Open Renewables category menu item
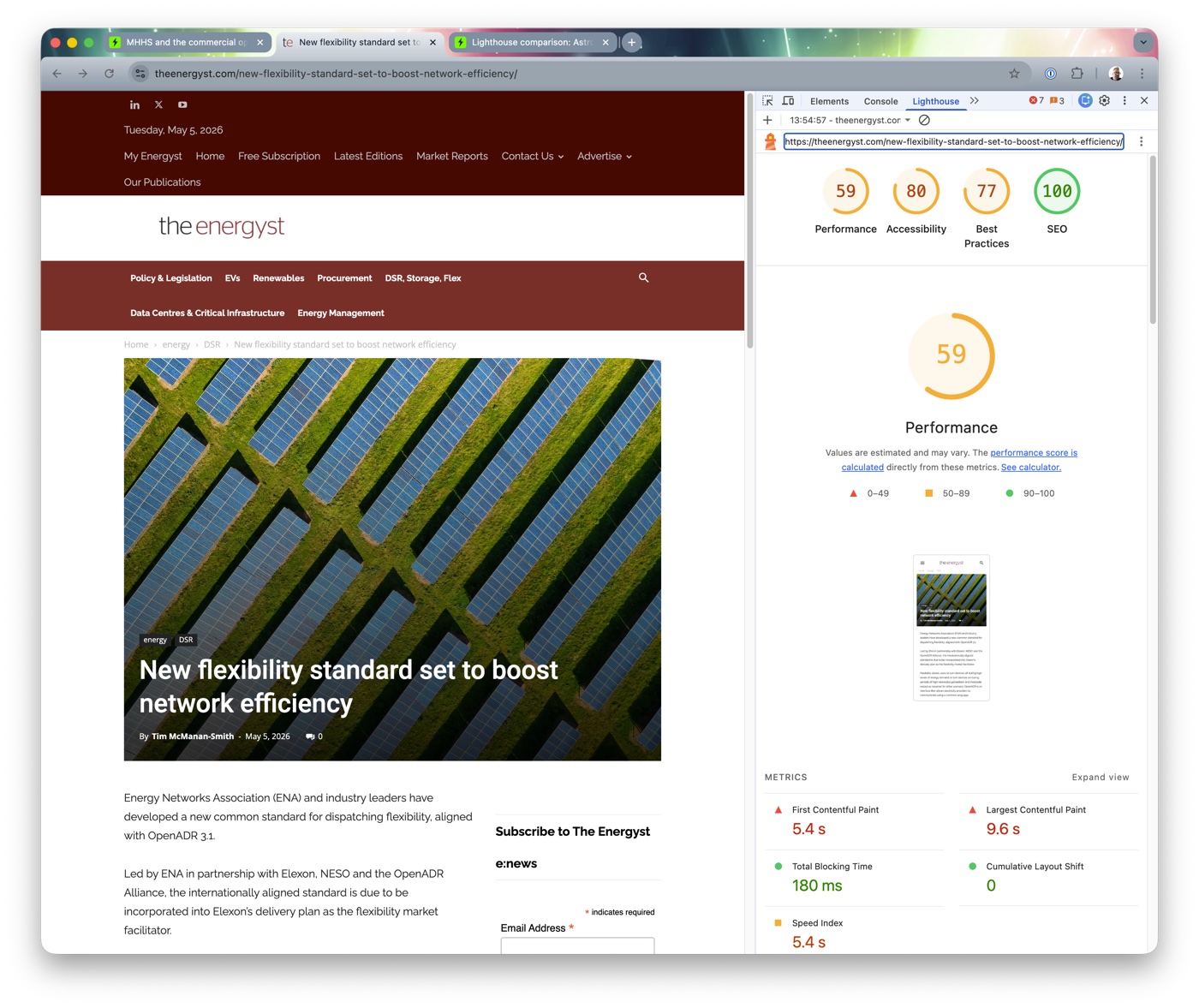The width and height of the screenshot is (1199, 1008). [x=278, y=278]
